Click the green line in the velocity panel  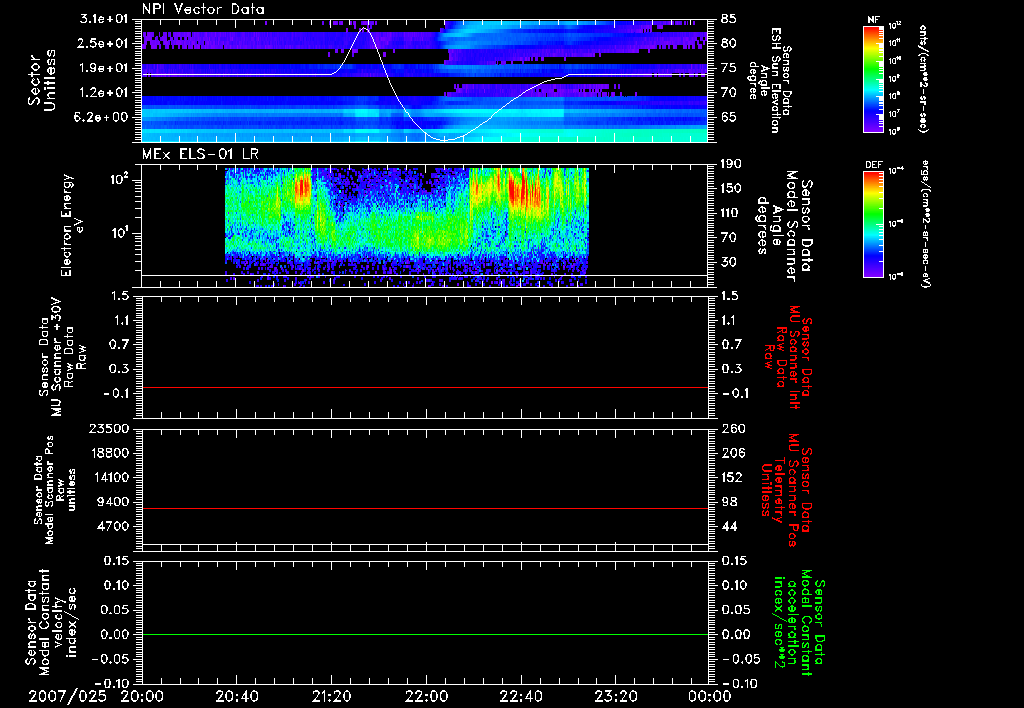424,634
